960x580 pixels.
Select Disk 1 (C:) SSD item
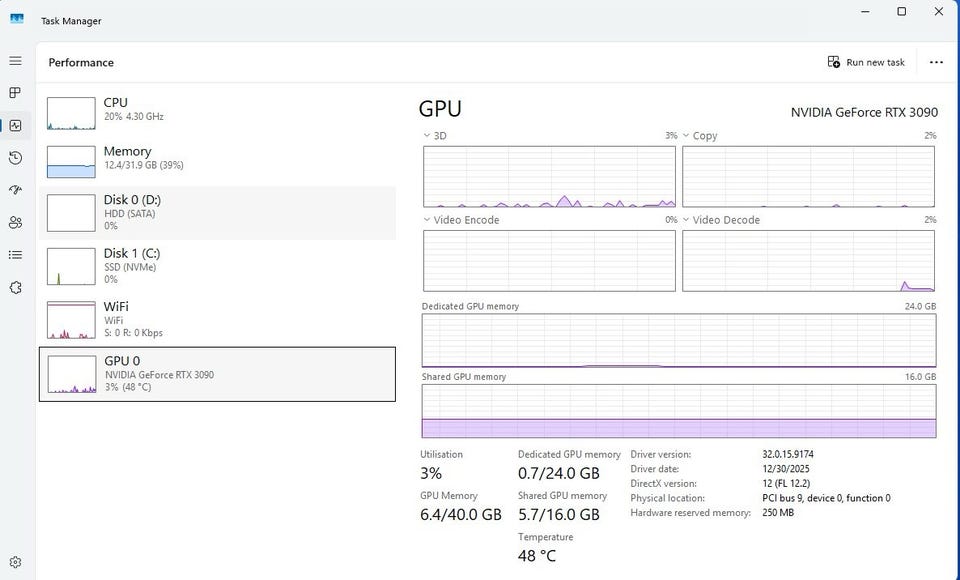(x=217, y=265)
